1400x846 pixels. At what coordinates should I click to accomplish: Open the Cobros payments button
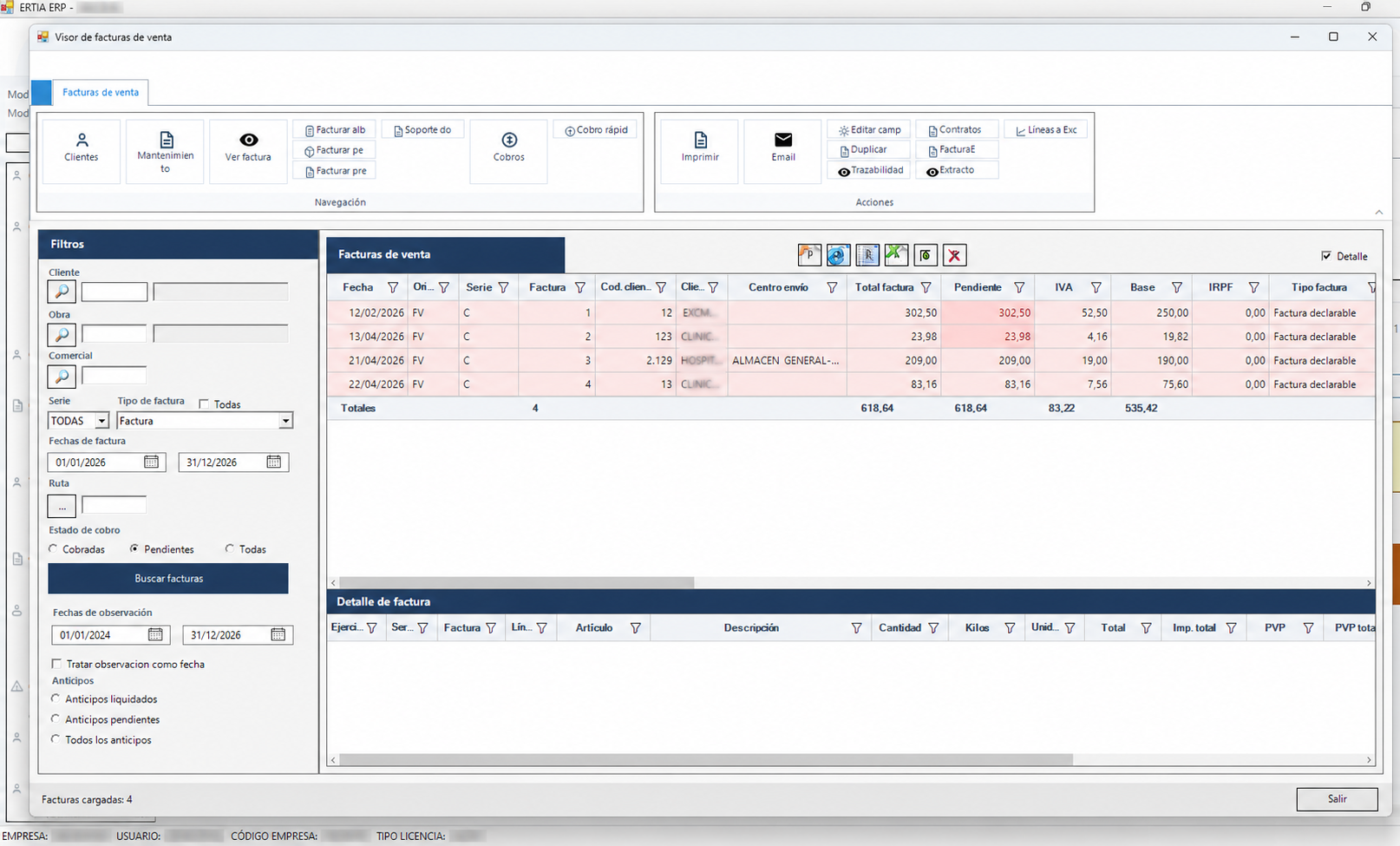(x=509, y=152)
